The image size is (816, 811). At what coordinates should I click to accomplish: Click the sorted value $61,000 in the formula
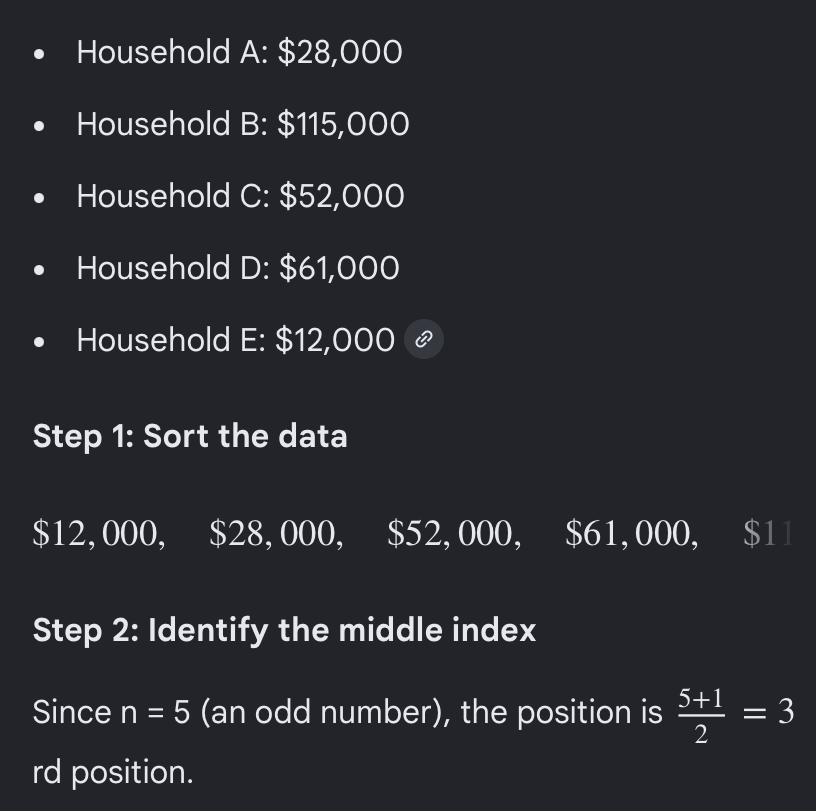click(x=631, y=534)
